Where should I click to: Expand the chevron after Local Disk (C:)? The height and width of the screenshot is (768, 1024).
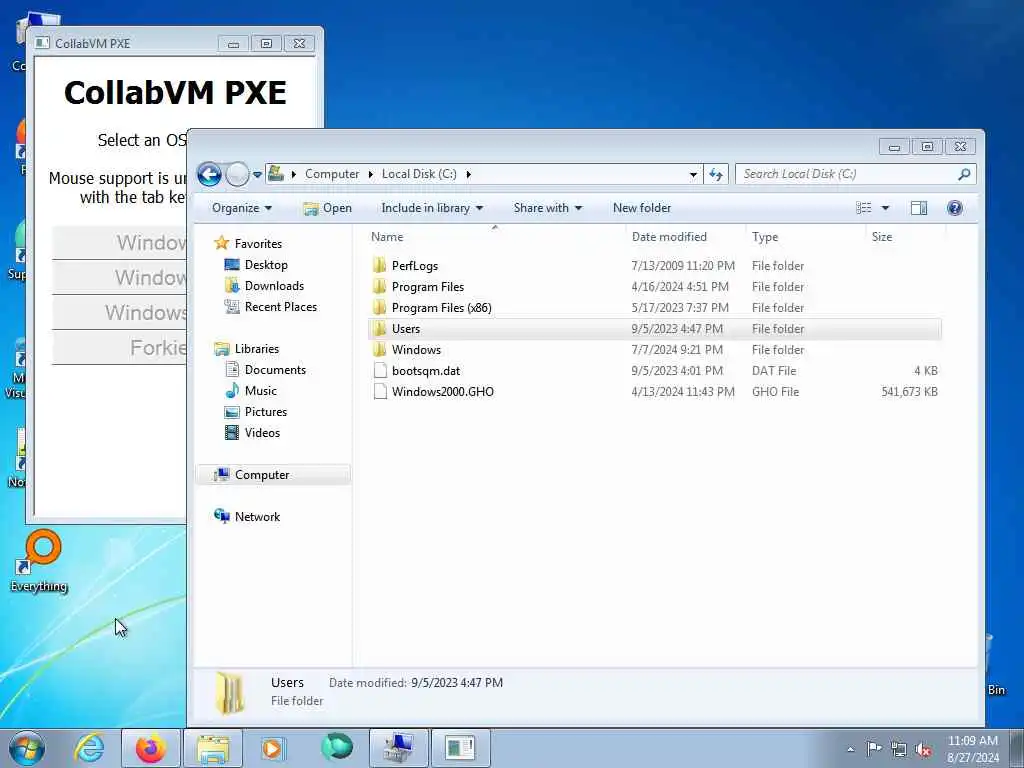point(468,174)
